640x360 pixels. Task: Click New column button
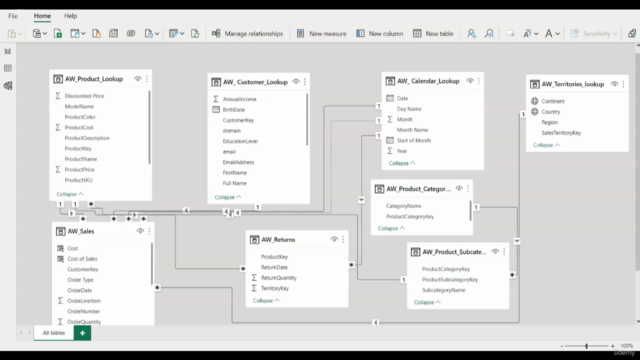pyautogui.click(x=379, y=33)
